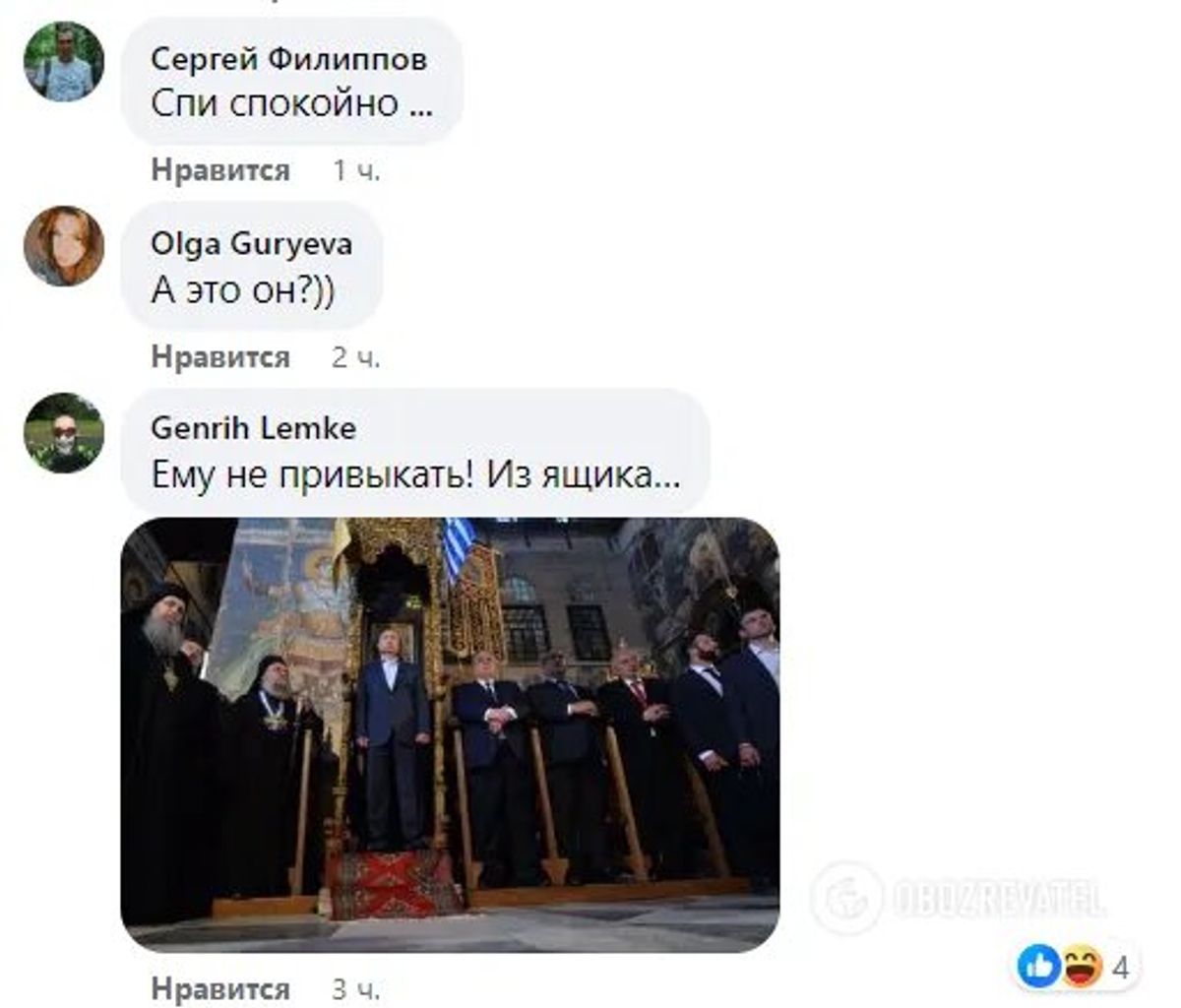Screen dimensions: 1181x1008
Task: Click the comment bubble 'Спи спокойно ...'
Action: (292, 82)
